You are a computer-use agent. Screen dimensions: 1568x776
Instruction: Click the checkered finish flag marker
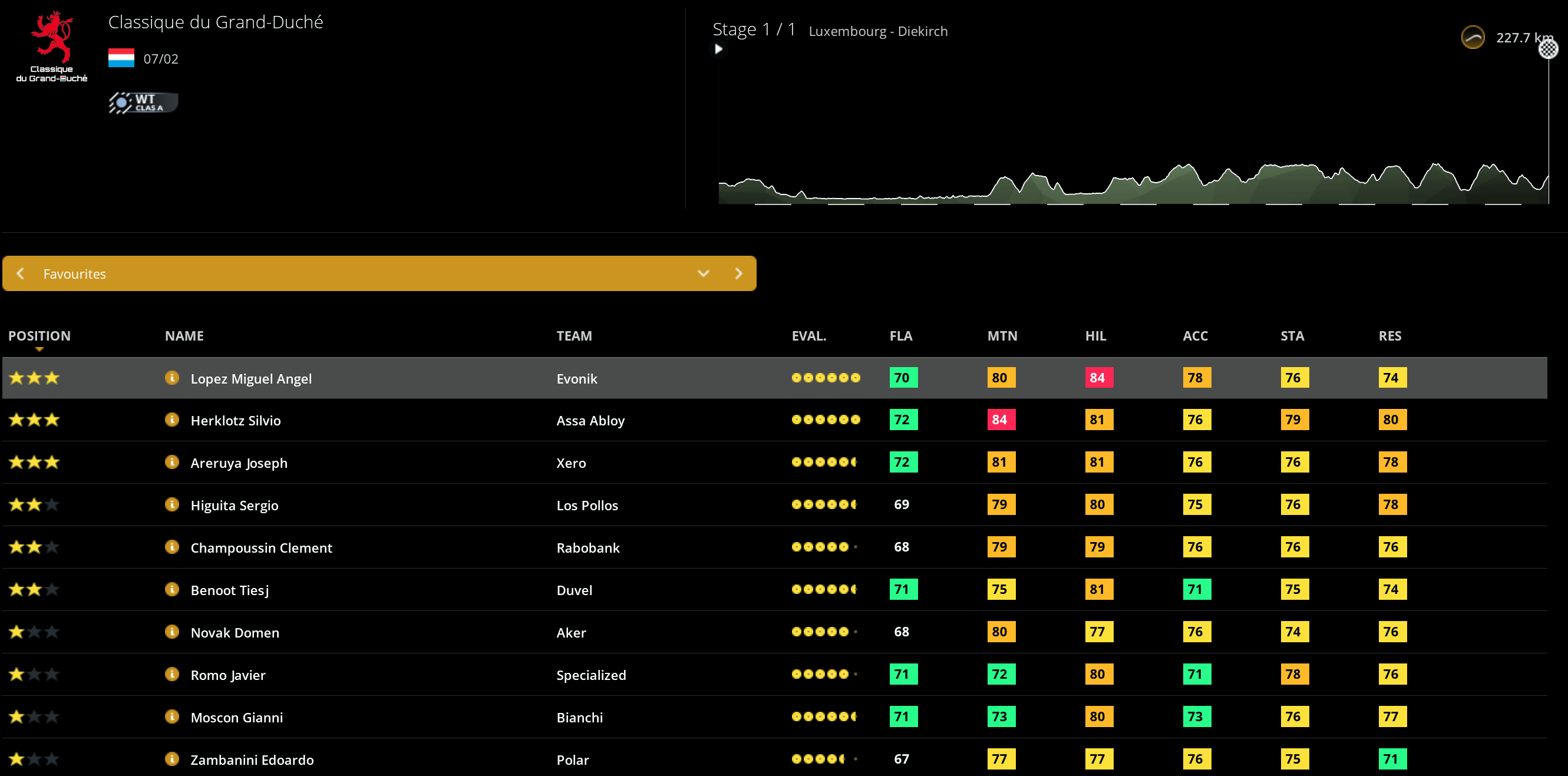click(x=1548, y=49)
